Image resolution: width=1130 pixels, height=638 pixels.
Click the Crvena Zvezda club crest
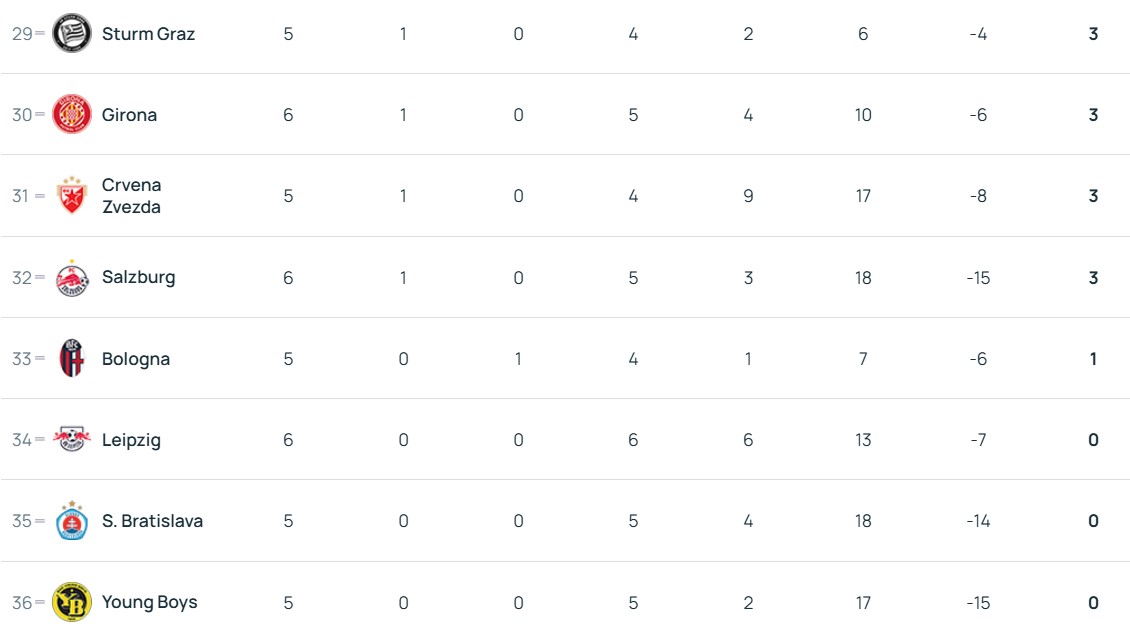[x=72, y=196]
